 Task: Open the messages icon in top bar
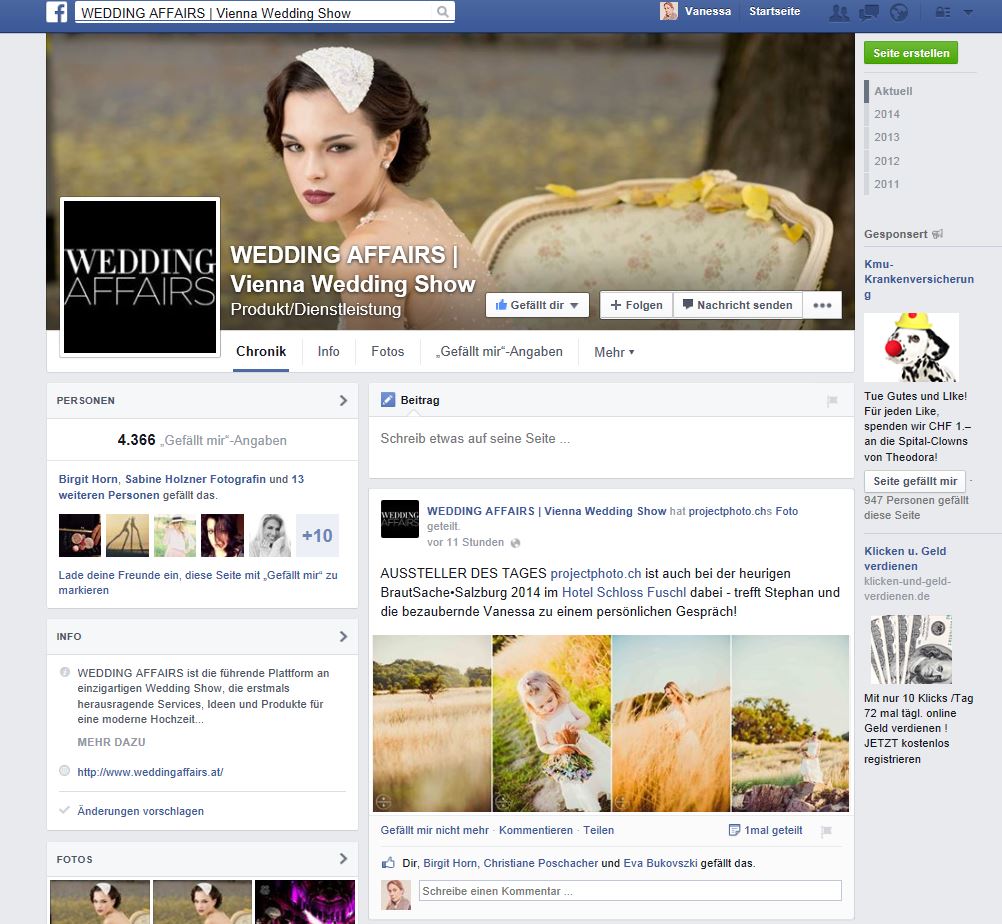coord(869,12)
